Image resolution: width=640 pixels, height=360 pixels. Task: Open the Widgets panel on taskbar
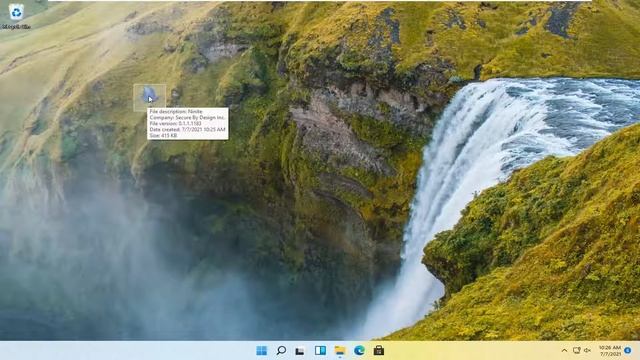click(x=320, y=351)
